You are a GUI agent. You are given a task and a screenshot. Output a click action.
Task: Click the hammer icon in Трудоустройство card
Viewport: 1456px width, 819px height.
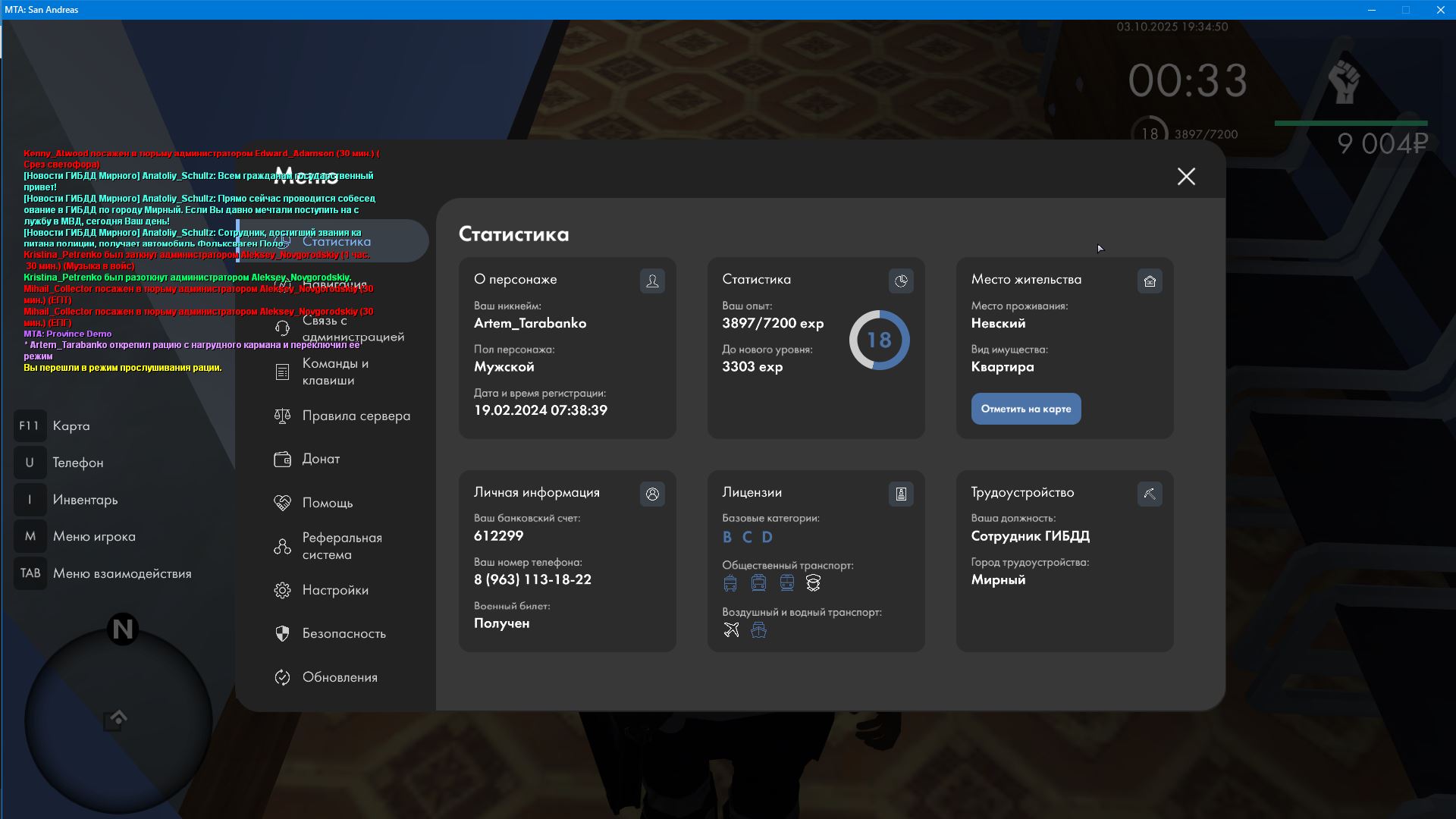pos(1150,494)
